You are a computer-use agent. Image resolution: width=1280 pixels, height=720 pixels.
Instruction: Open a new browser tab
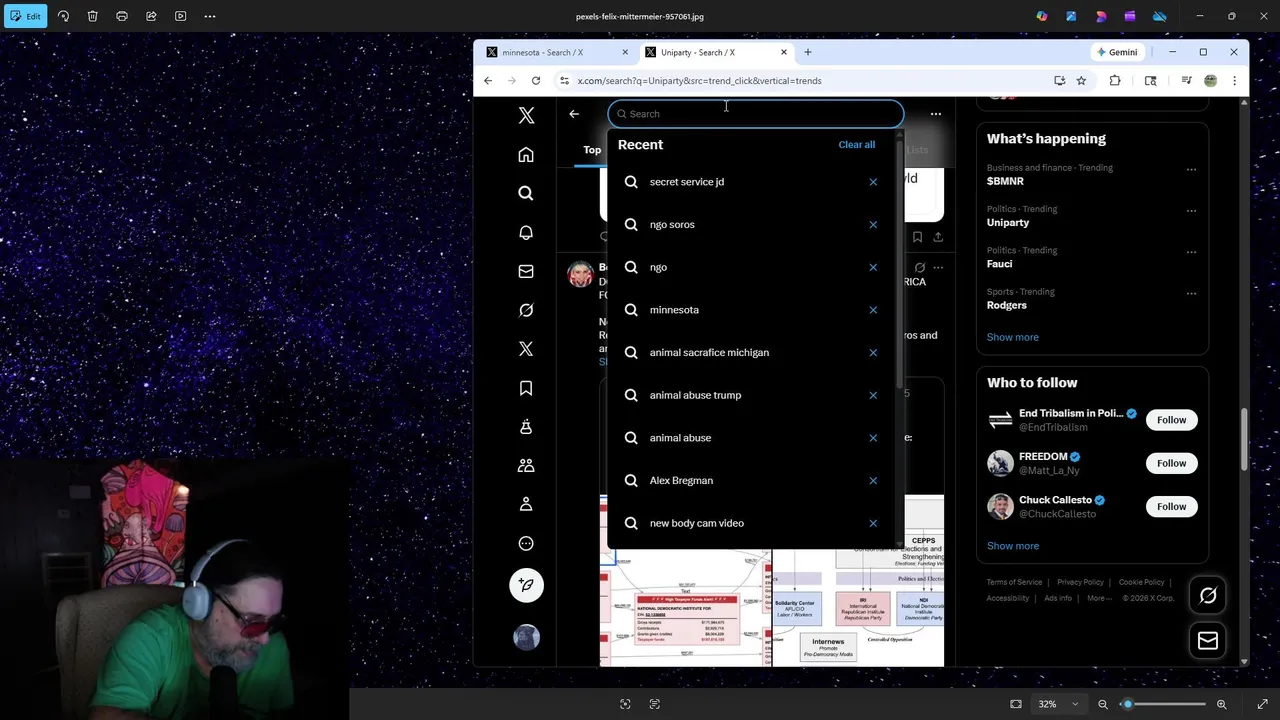tap(808, 52)
